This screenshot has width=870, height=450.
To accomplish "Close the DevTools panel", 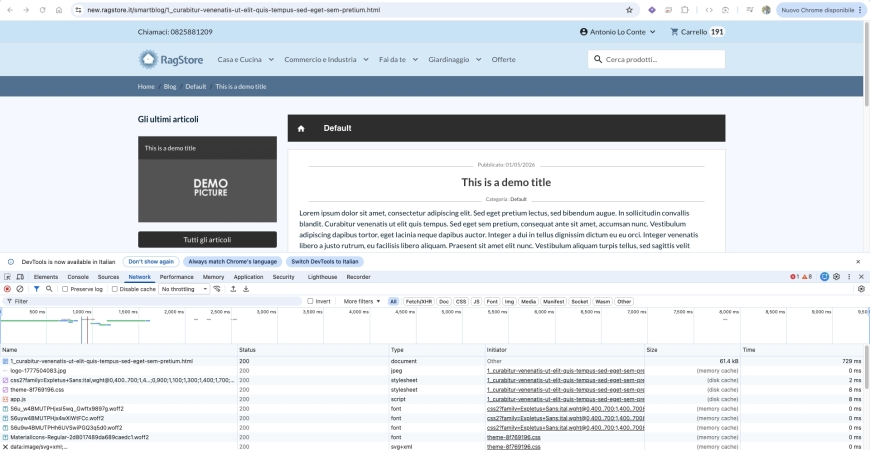I will [861, 276].
